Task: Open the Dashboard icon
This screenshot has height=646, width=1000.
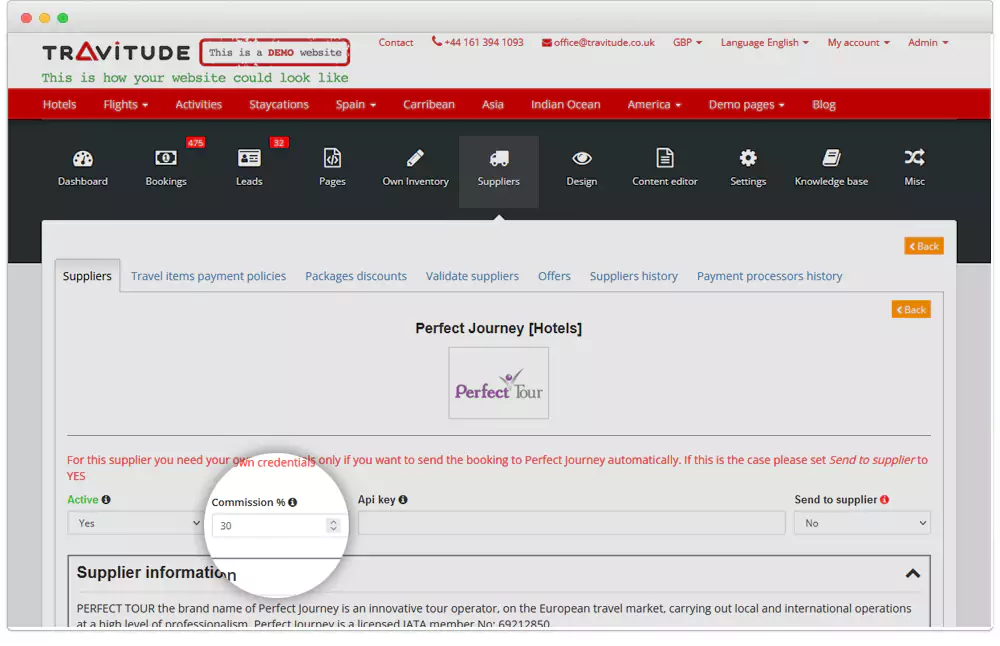Action: tap(83, 166)
